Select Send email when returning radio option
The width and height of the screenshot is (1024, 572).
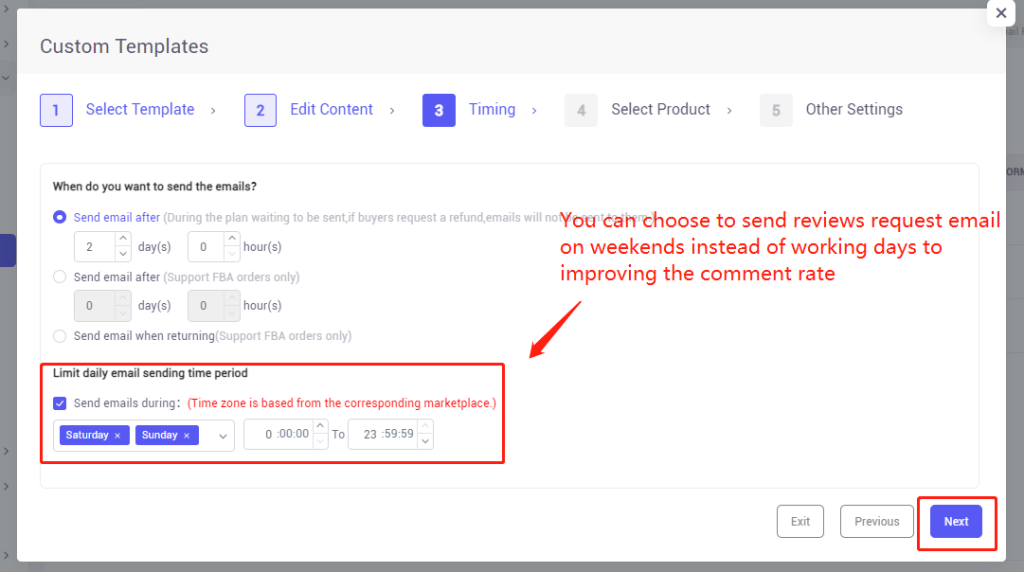tap(59, 336)
